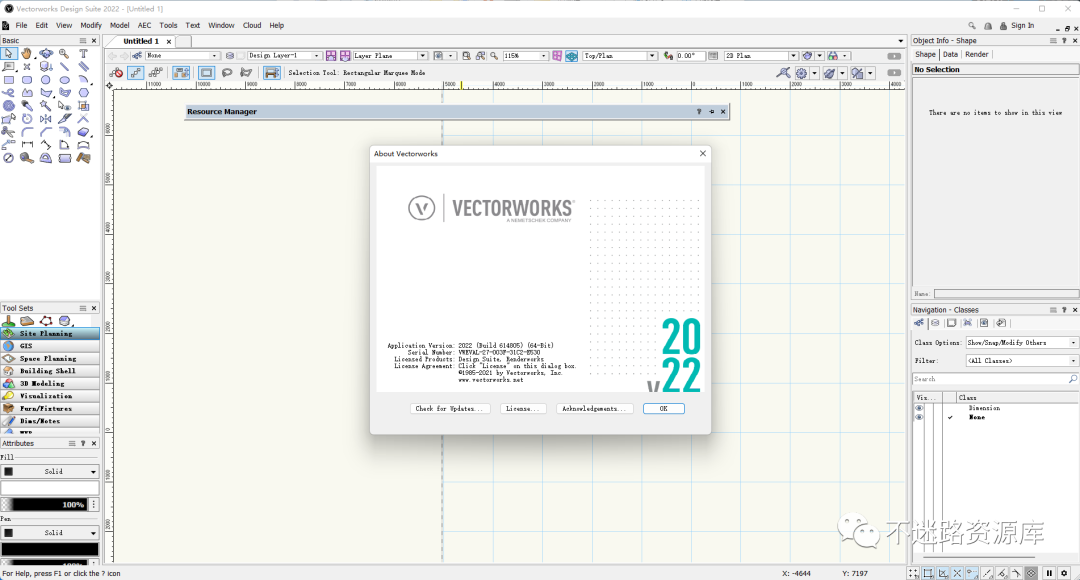Image resolution: width=1080 pixels, height=580 pixels.
Task: Open the Design Layers tab in Navigation
Action: (935, 323)
